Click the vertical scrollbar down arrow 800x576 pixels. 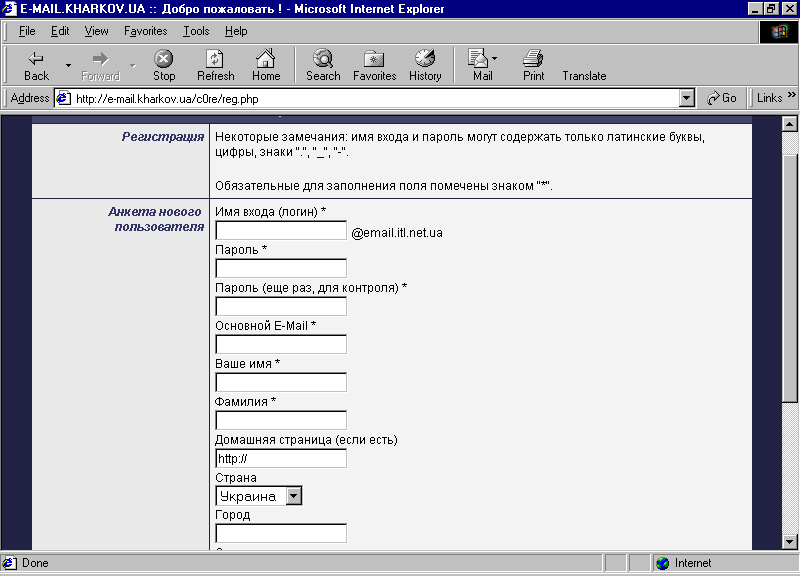(x=790, y=542)
